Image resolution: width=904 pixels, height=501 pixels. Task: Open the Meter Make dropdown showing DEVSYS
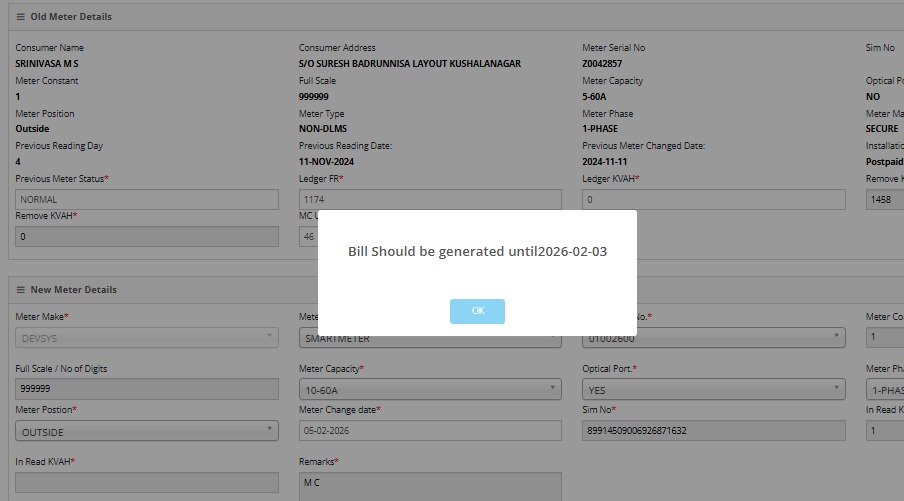(147, 338)
